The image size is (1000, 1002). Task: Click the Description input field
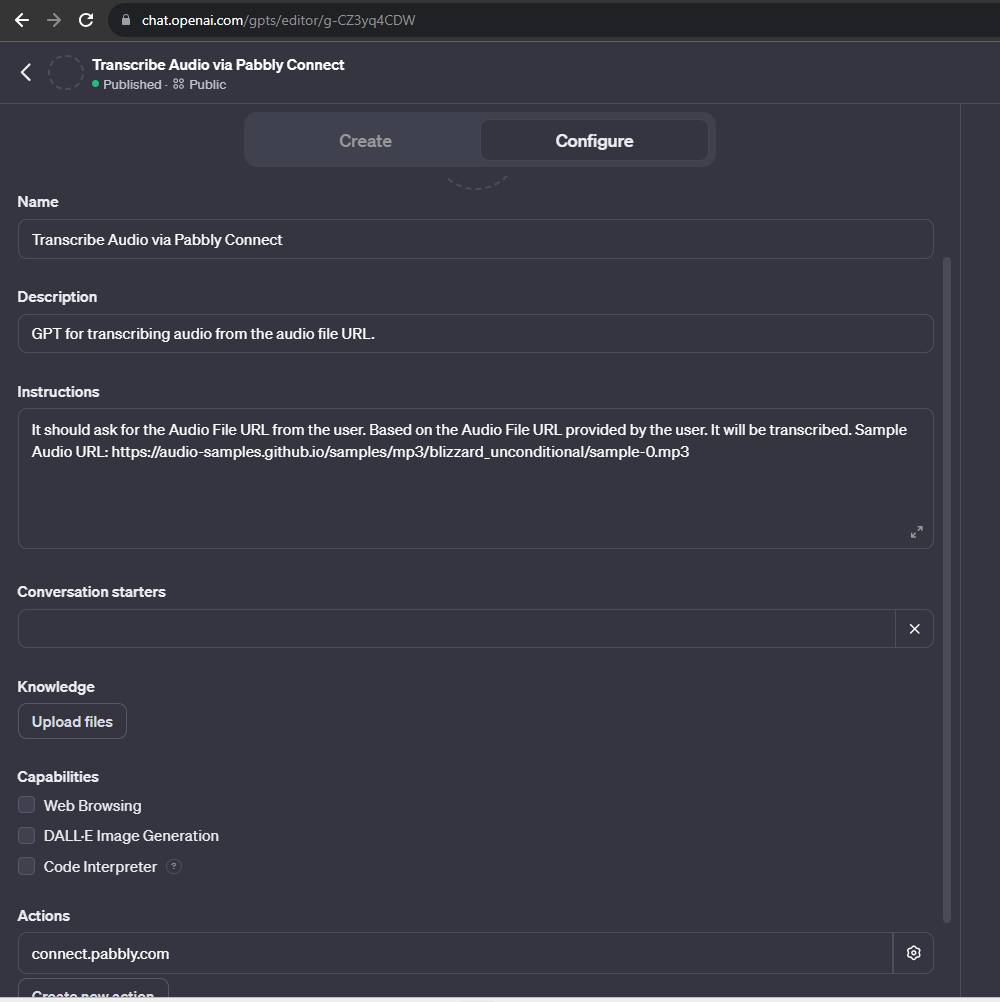coord(475,334)
